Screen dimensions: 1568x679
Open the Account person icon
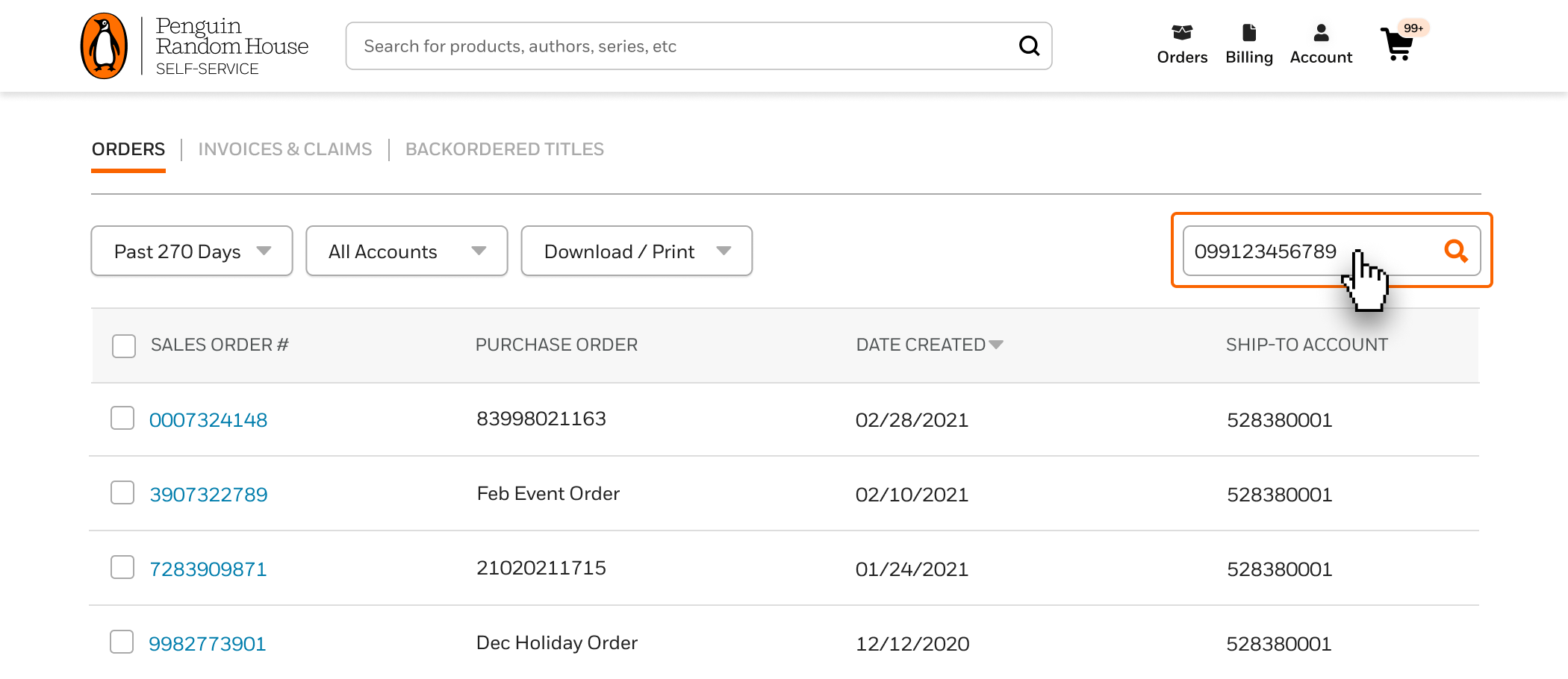click(x=1321, y=33)
